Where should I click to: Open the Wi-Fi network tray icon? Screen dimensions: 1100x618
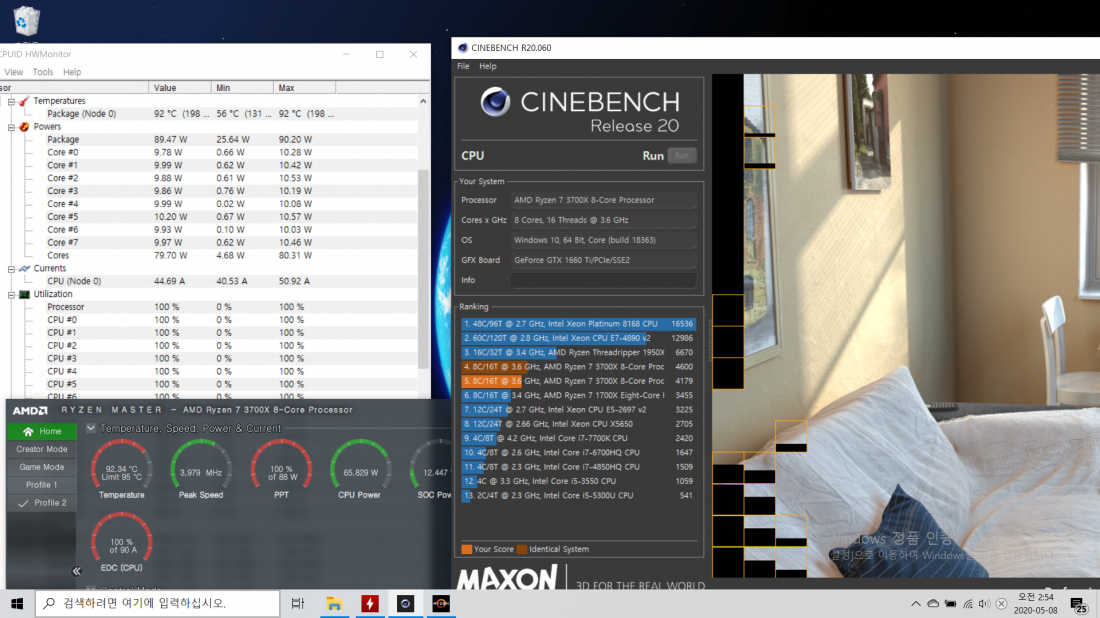point(968,603)
